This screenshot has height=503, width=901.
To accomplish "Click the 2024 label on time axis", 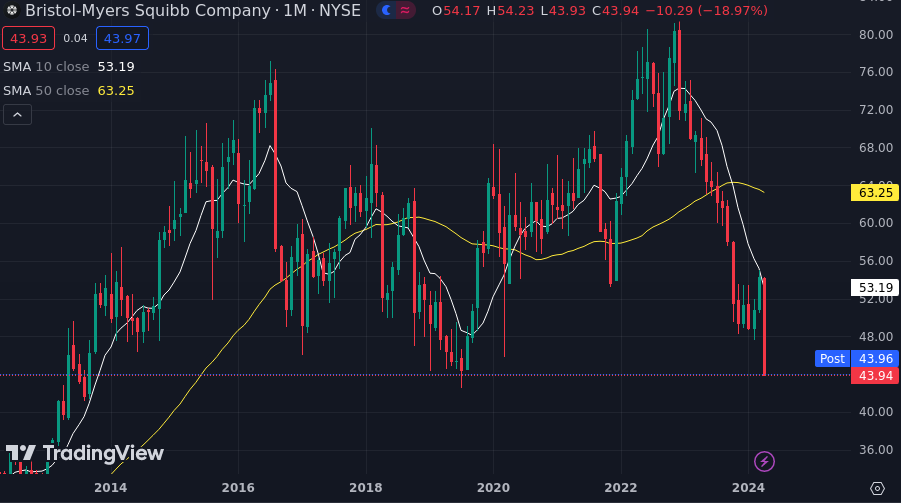I will [748, 488].
